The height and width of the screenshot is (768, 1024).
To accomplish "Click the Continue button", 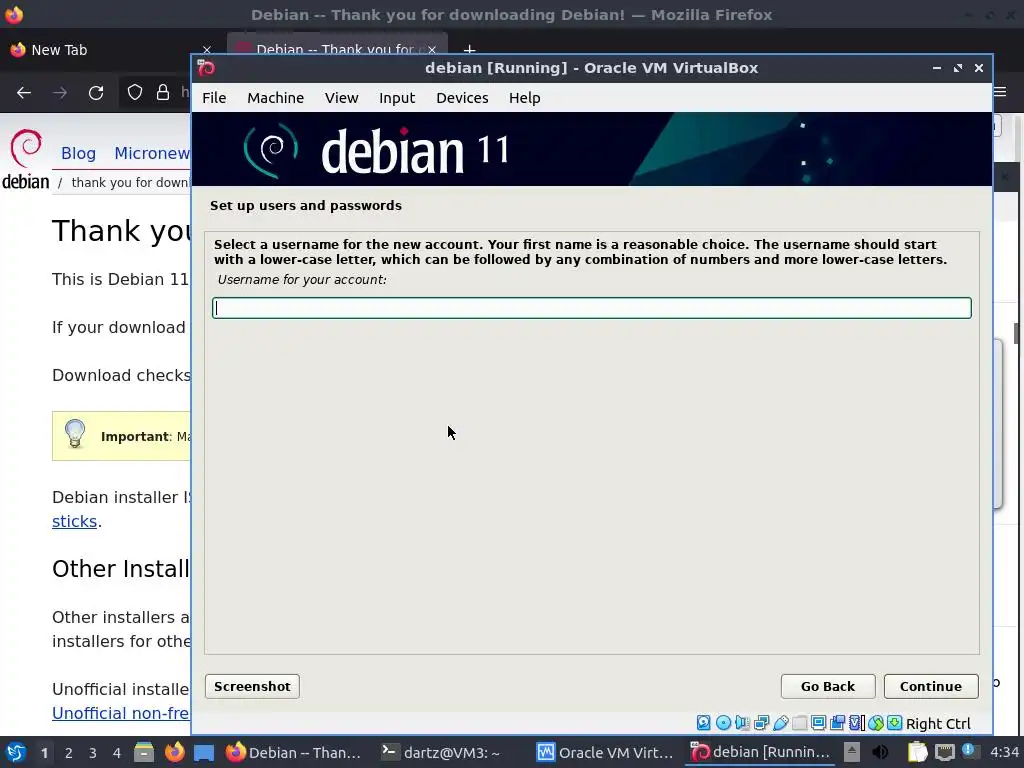I will [931, 686].
